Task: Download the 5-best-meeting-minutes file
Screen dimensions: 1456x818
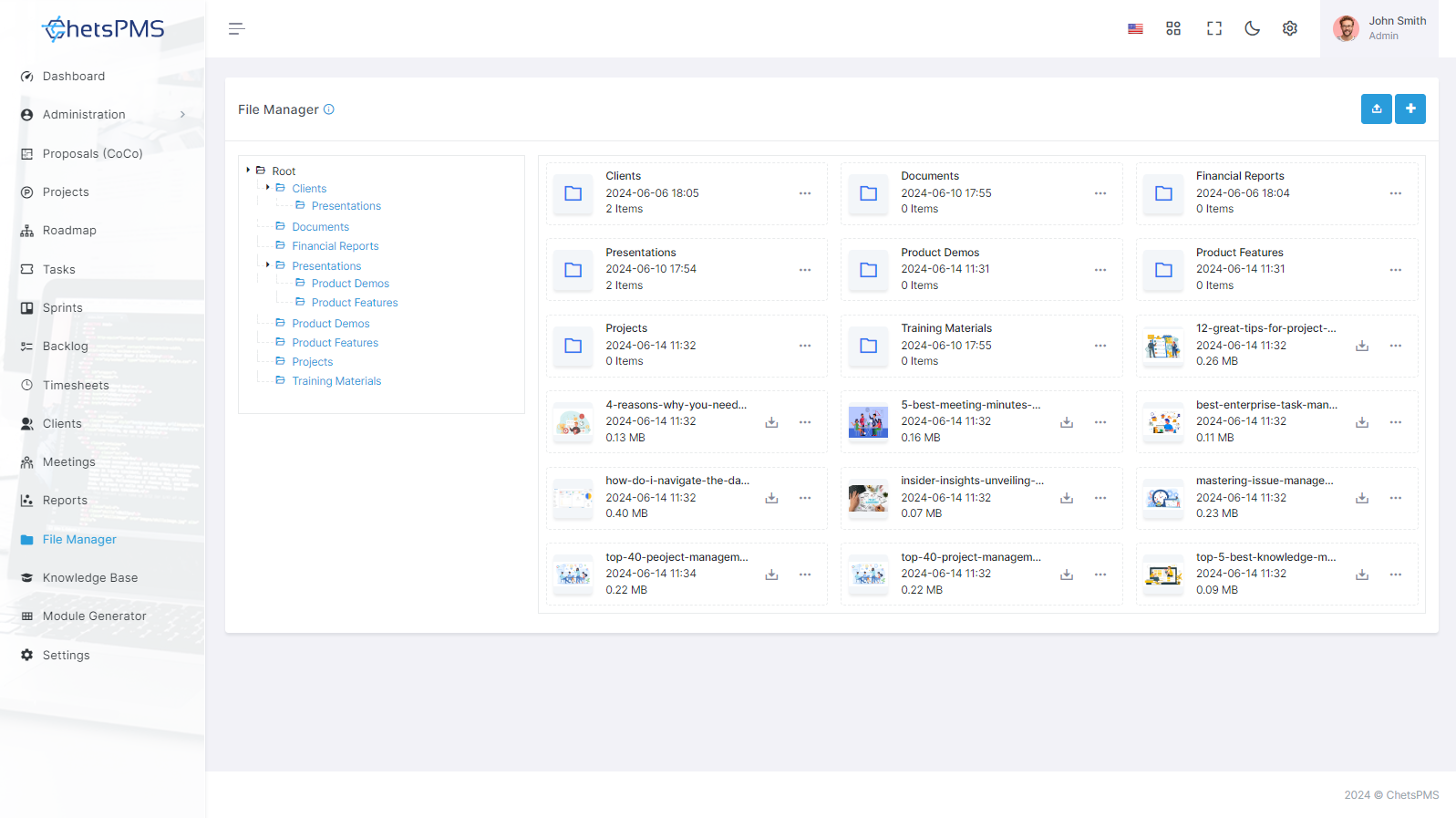Action: point(1067,422)
